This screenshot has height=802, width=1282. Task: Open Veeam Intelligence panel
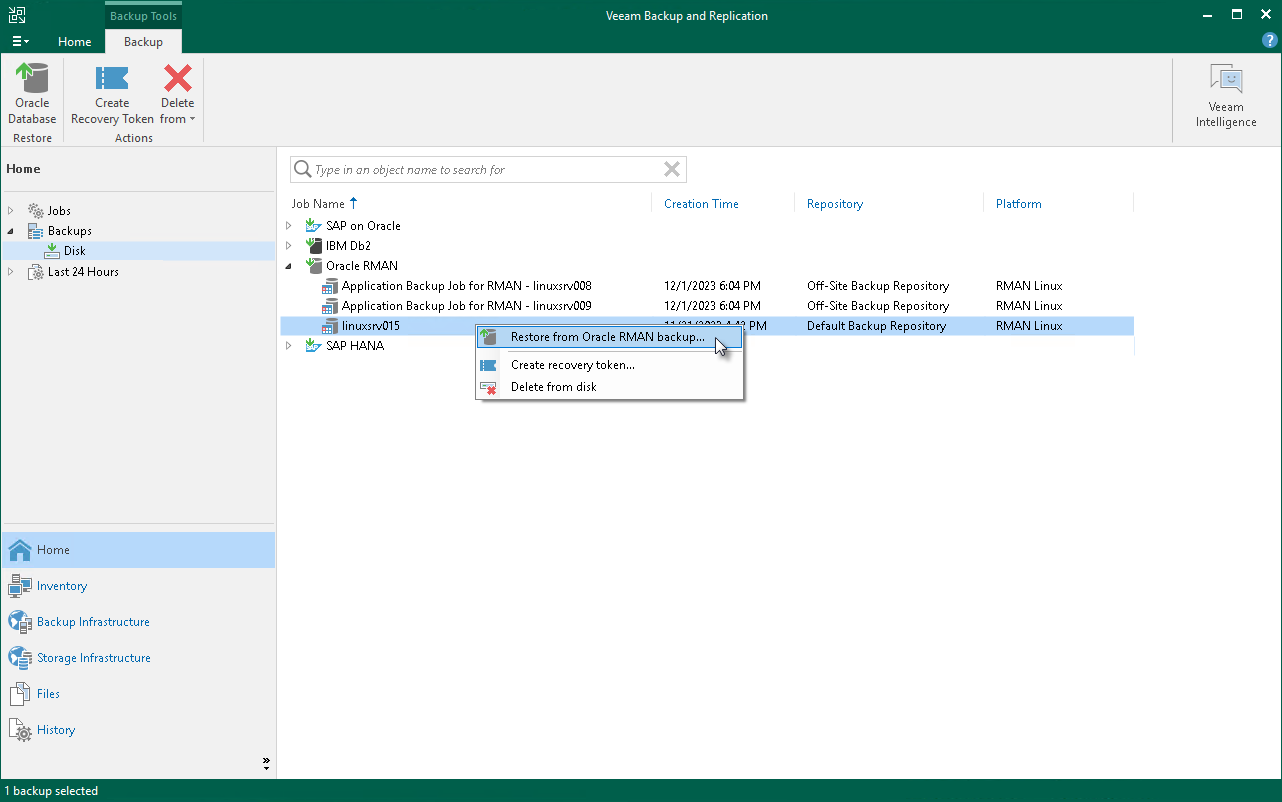click(x=1225, y=97)
